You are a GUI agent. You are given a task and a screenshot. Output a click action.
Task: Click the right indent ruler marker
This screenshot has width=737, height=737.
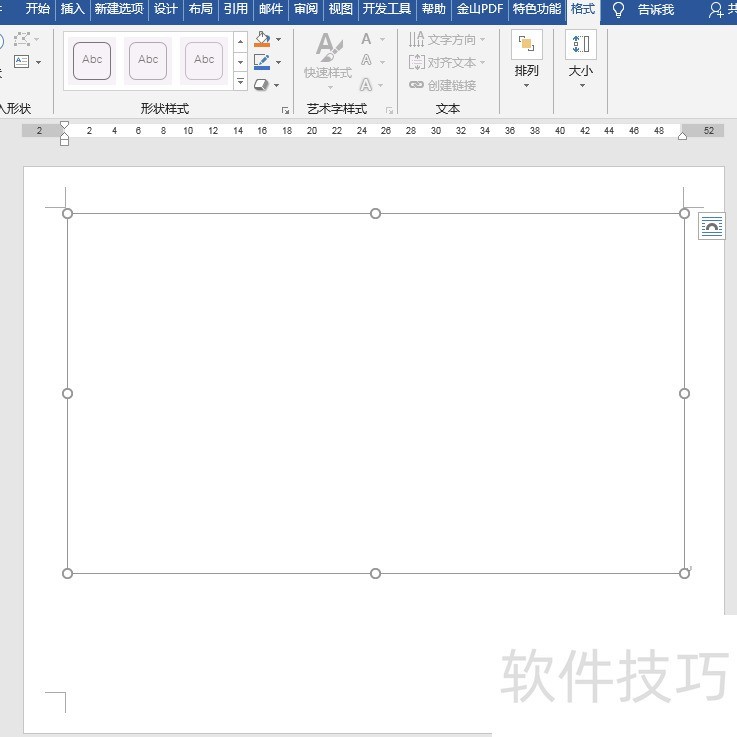(x=682, y=136)
